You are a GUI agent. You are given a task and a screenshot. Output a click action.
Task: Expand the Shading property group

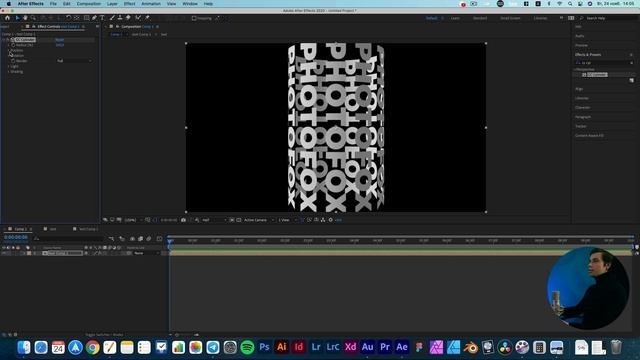(x=9, y=71)
